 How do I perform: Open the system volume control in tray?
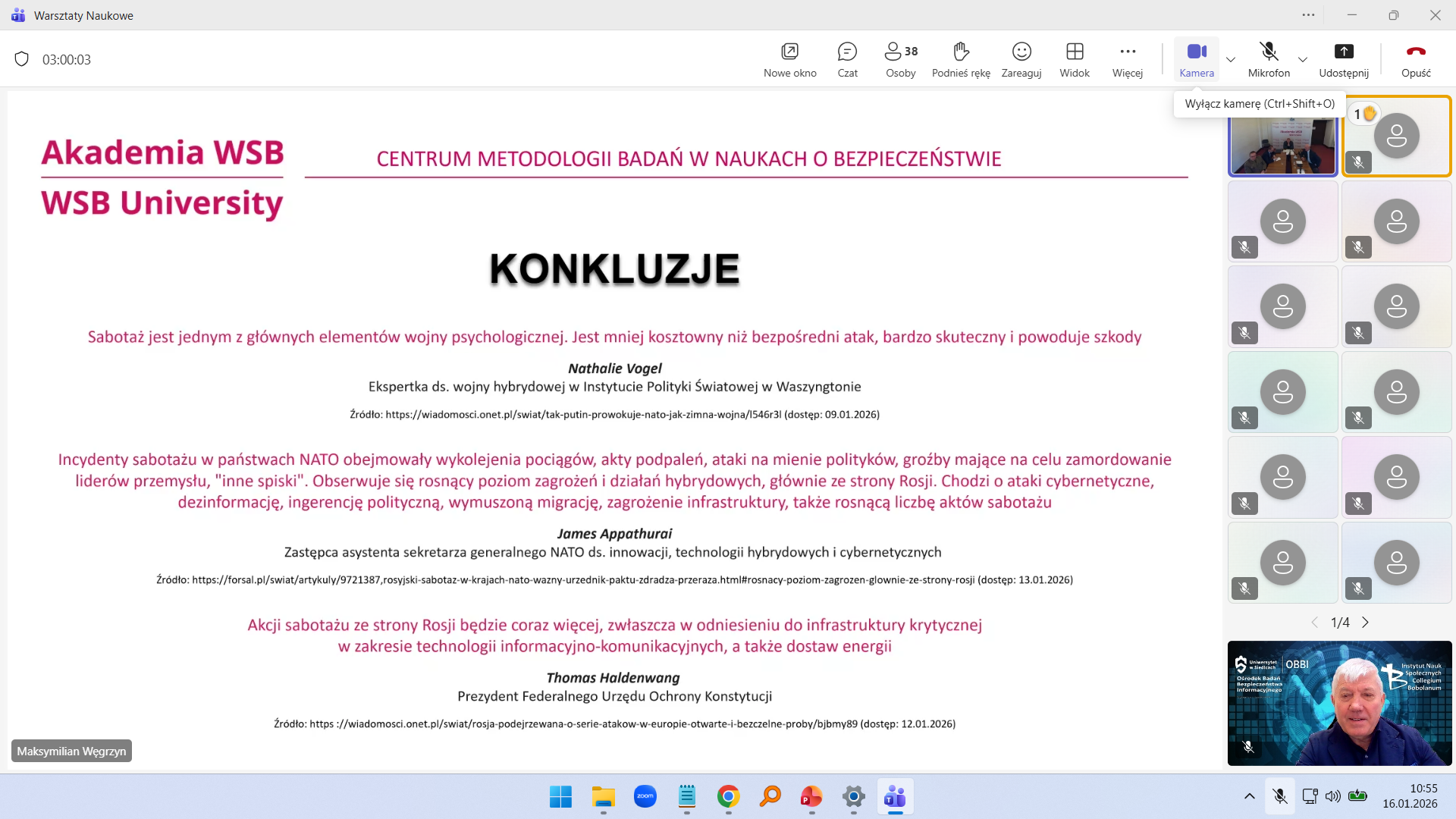pos(1332,796)
